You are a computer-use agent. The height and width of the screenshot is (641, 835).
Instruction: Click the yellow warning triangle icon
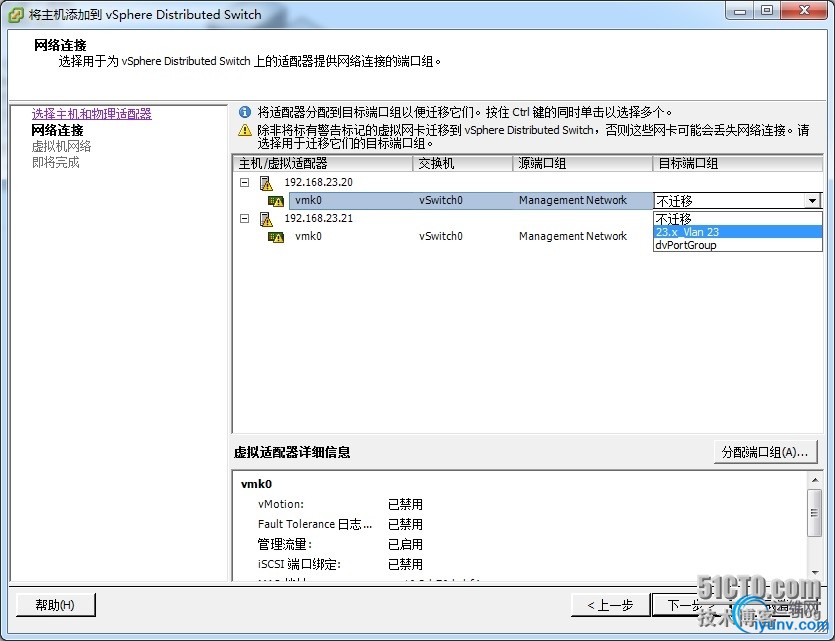pyautogui.click(x=245, y=130)
